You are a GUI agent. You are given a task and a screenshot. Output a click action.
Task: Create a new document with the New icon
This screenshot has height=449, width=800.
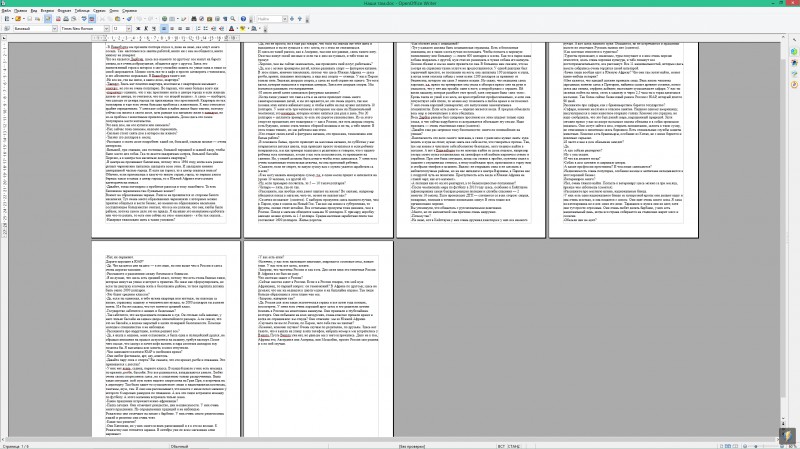coord(7,19)
